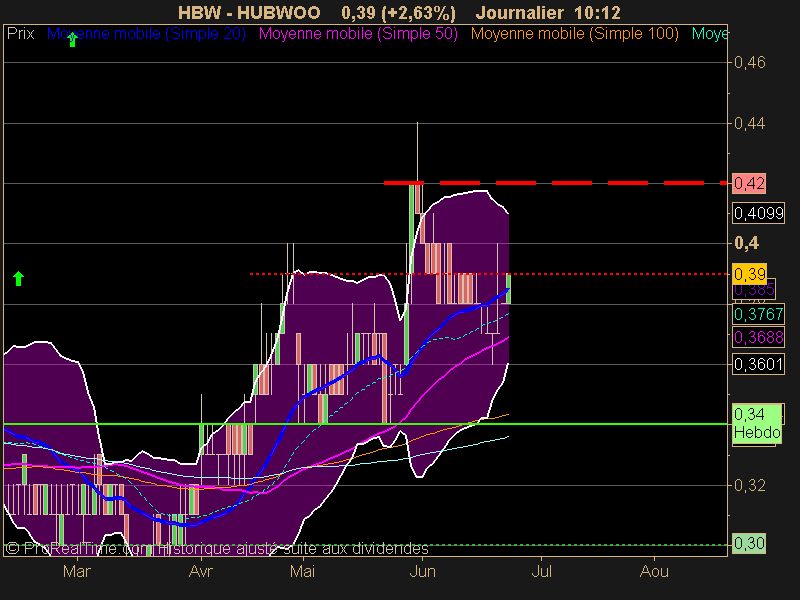Click Moyenne mobile (Simple 100) legend entry
This screenshot has height=600, width=800.
pos(574,34)
